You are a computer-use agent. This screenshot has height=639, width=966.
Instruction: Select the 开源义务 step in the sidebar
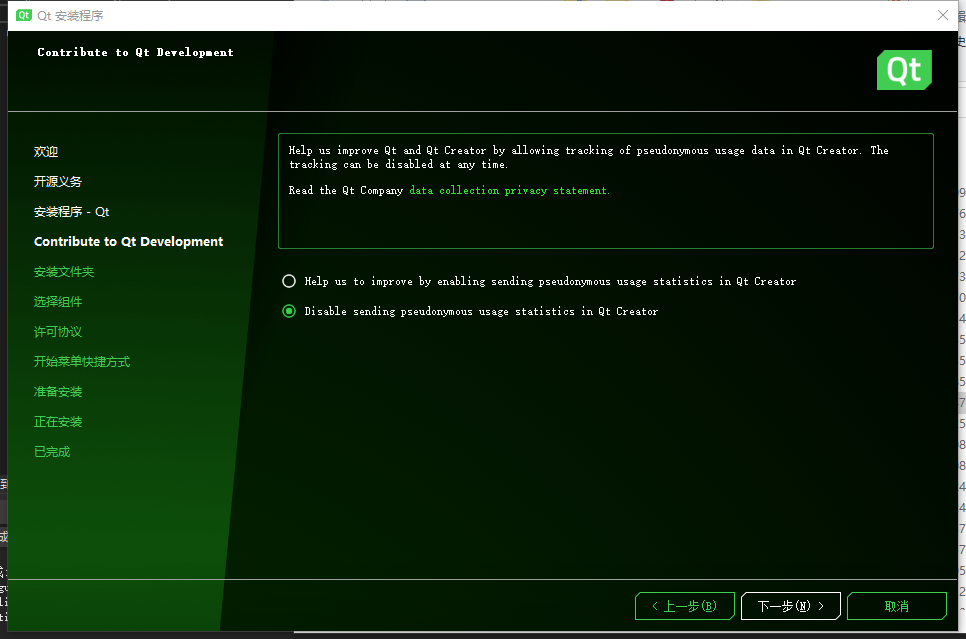pos(58,182)
